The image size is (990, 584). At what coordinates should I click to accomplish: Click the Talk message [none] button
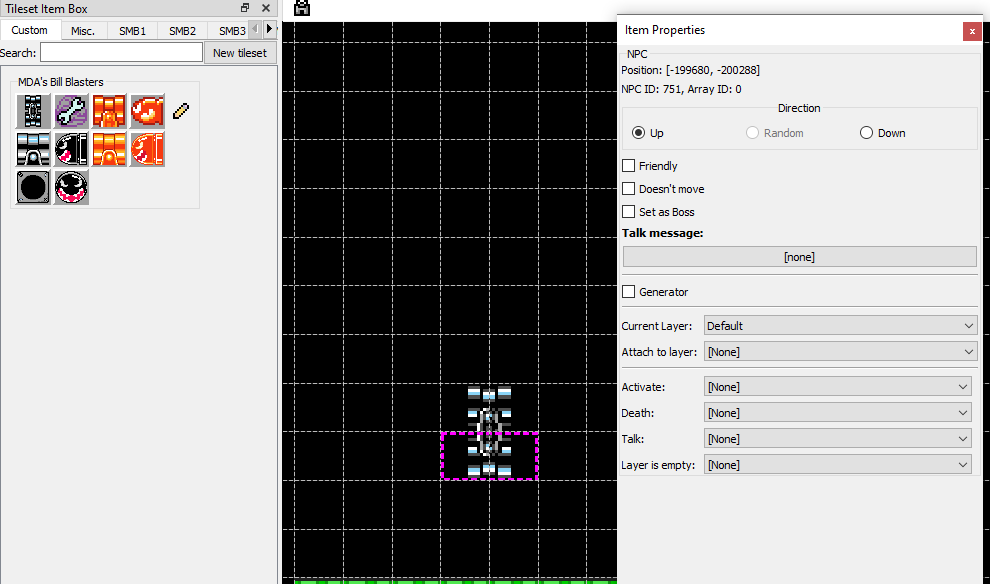click(799, 257)
